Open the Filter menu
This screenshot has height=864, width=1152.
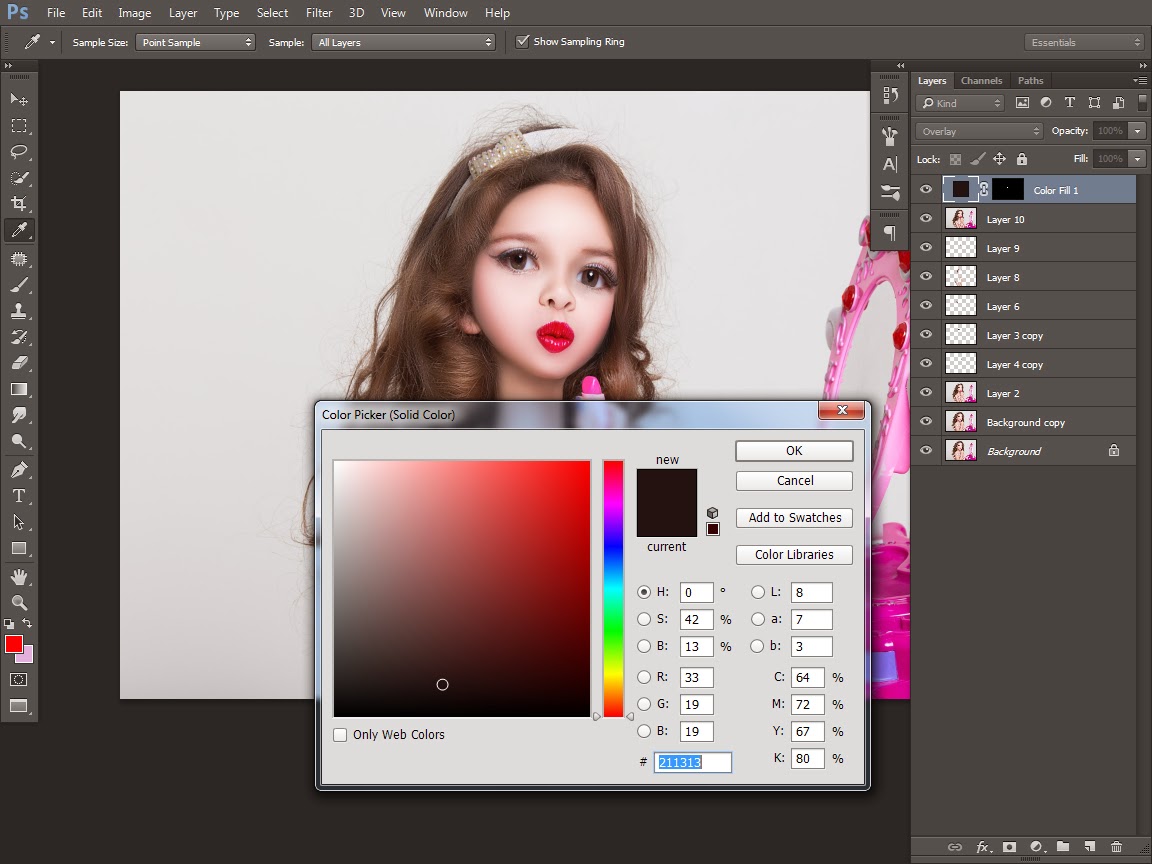tap(319, 13)
